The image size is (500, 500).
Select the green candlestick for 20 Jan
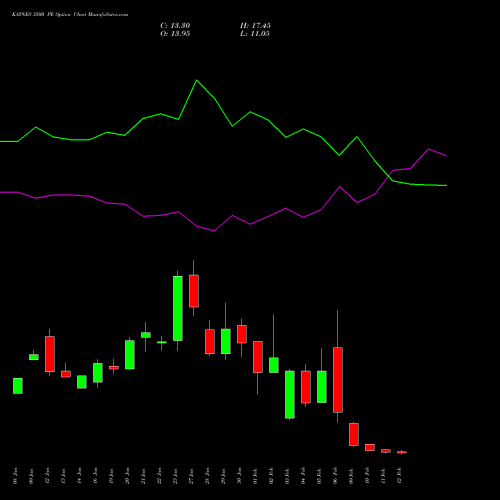pos(130,355)
